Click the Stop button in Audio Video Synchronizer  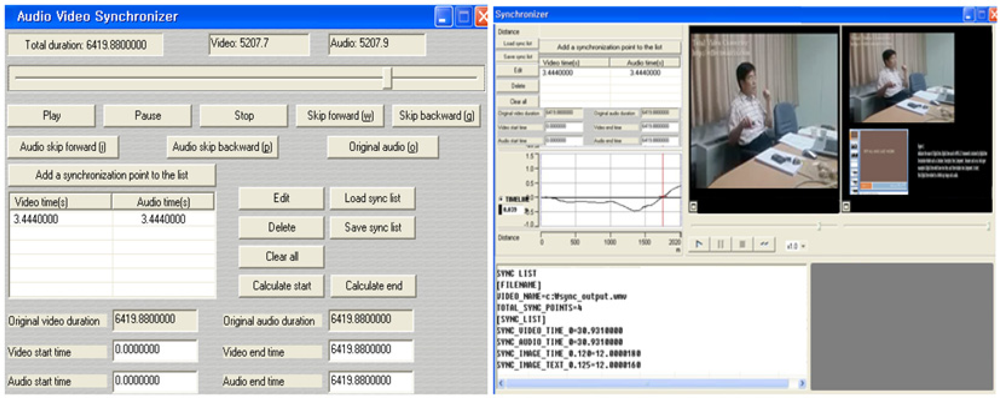(244, 115)
